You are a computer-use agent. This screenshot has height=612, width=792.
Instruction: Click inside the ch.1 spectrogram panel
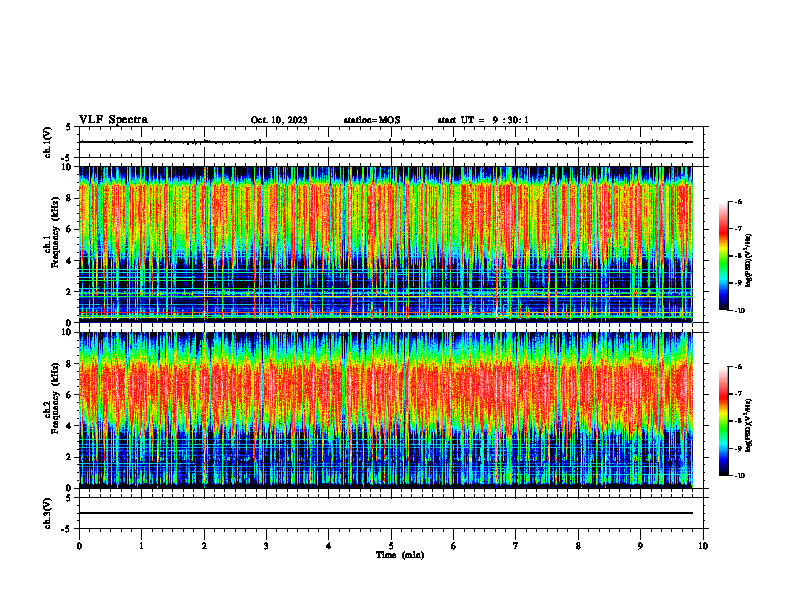pyautogui.click(x=385, y=244)
